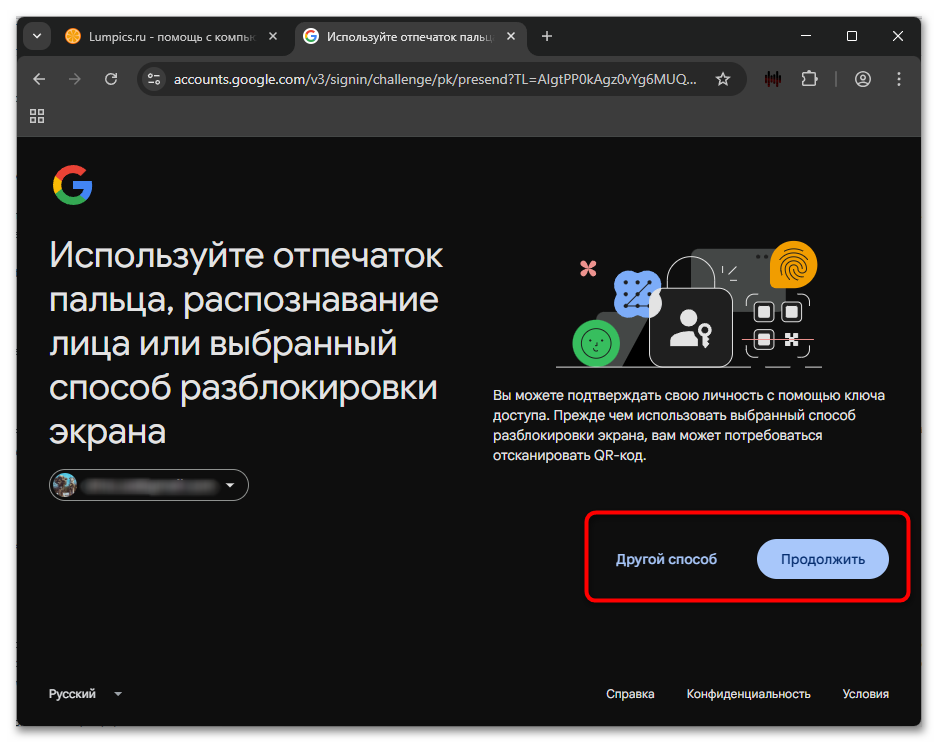Click the 'Продолжить' button
The height and width of the screenshot is (743, 938).
tap(823, 559)
